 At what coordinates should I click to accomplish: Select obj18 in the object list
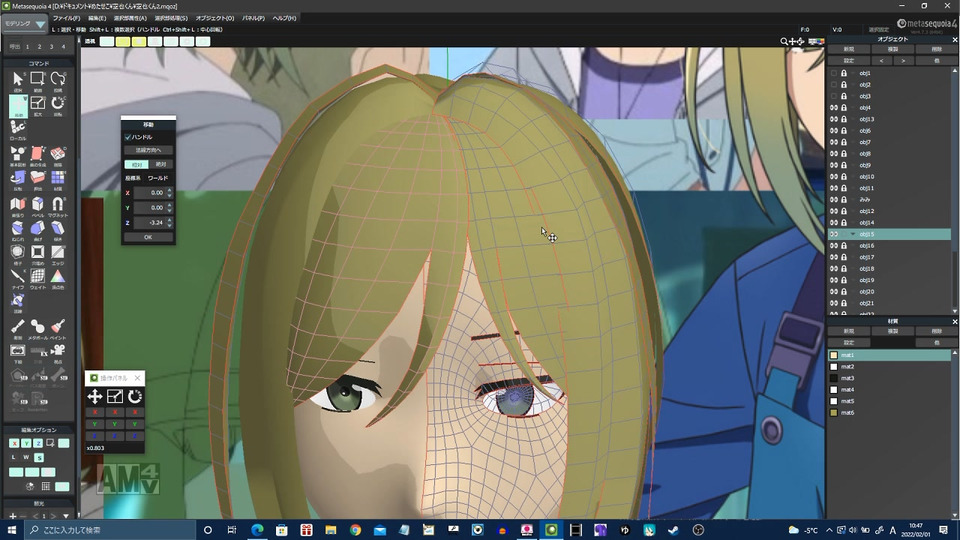[889, 268]
